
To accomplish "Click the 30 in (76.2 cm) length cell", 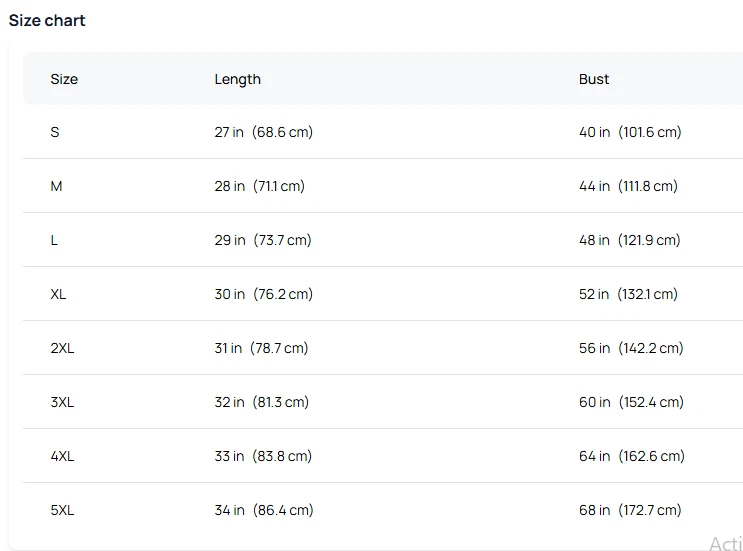I will (263, 294).
